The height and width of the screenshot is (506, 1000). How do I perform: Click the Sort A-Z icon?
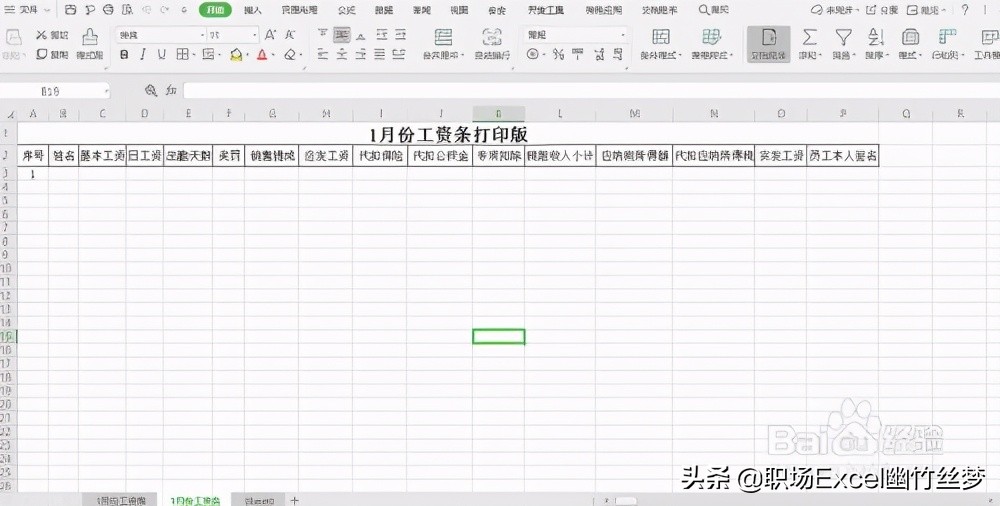(875, 37)
